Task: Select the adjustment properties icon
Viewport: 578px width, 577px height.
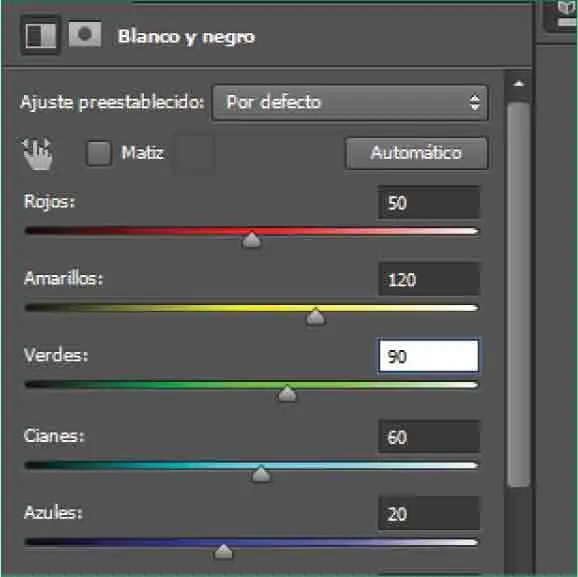Action: click(41, 35)
